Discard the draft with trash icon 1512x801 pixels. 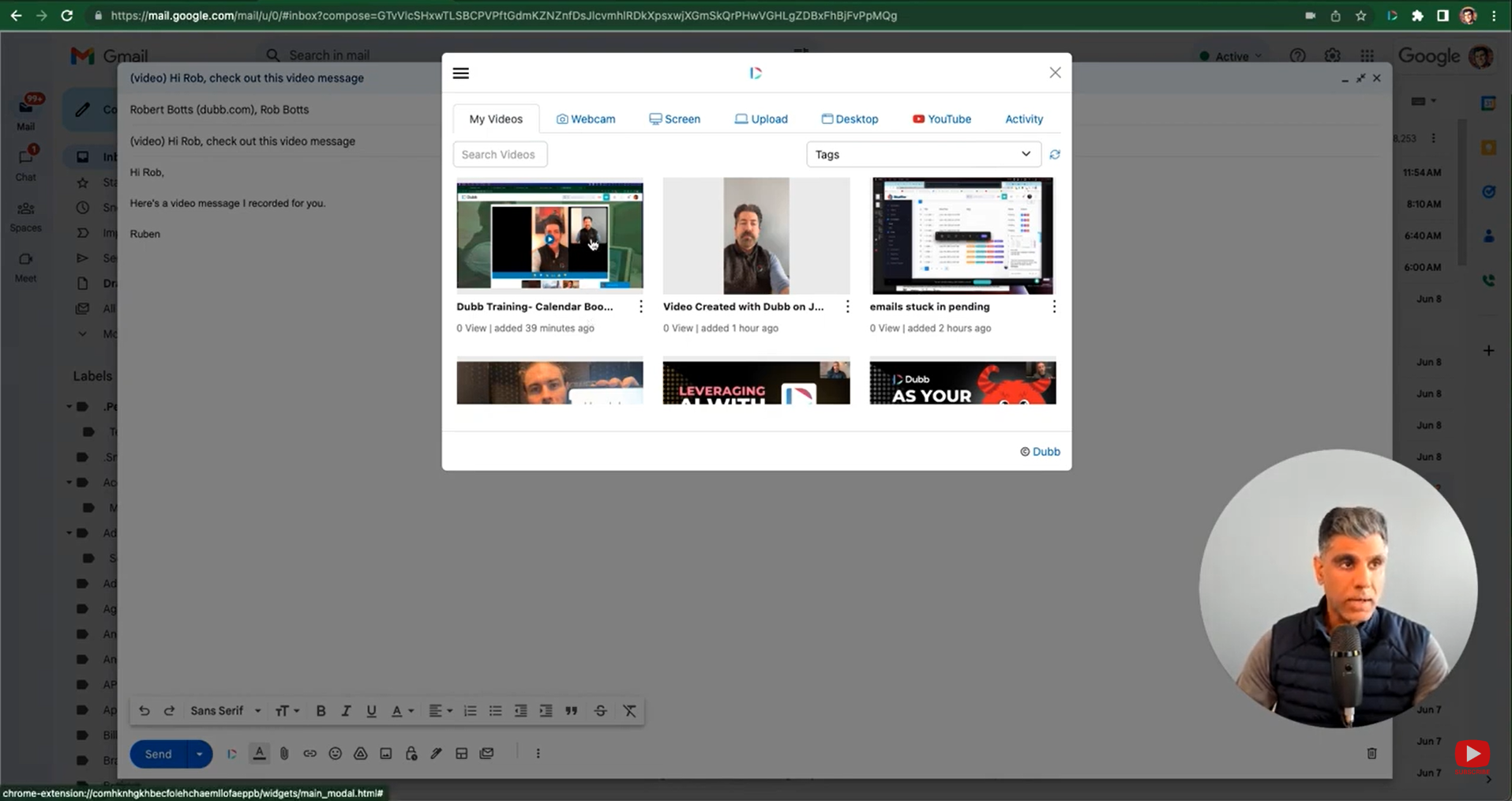(1371, 754)
